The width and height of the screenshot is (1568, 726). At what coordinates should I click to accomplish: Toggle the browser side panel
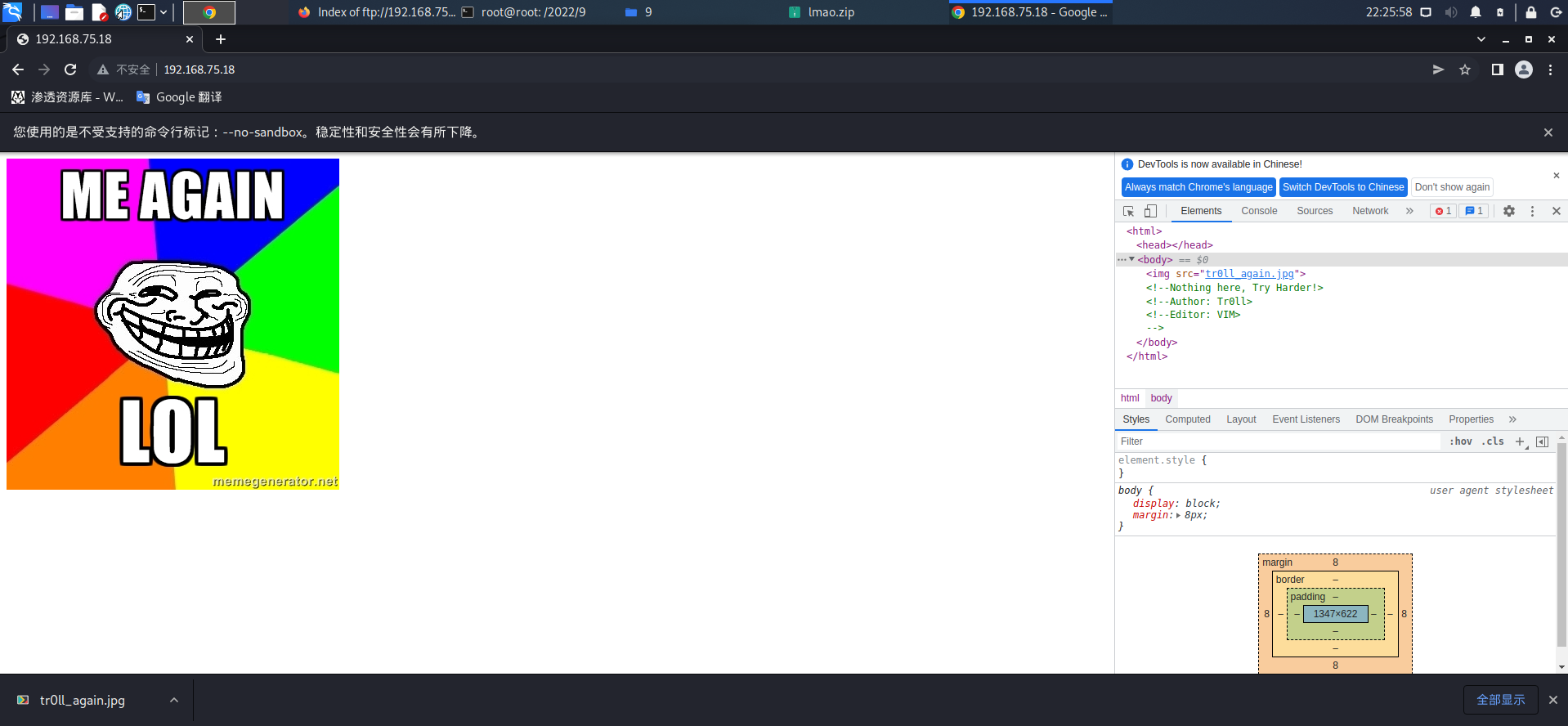coord(1497,69)
